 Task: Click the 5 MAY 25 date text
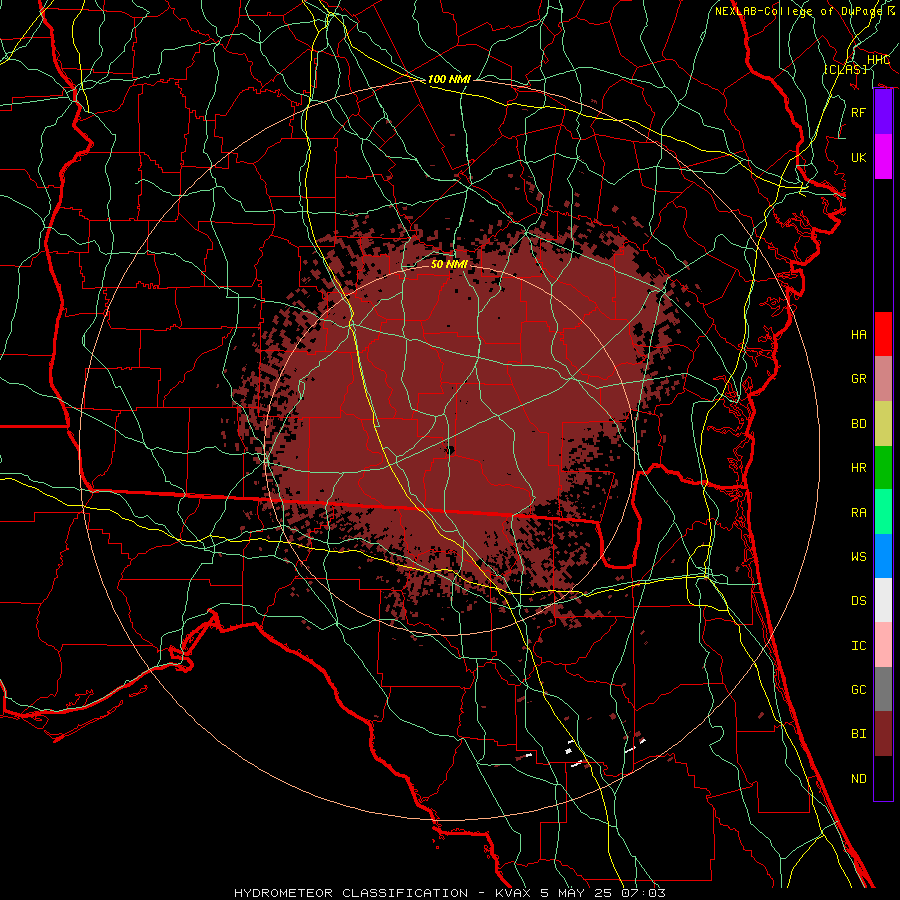577,893
